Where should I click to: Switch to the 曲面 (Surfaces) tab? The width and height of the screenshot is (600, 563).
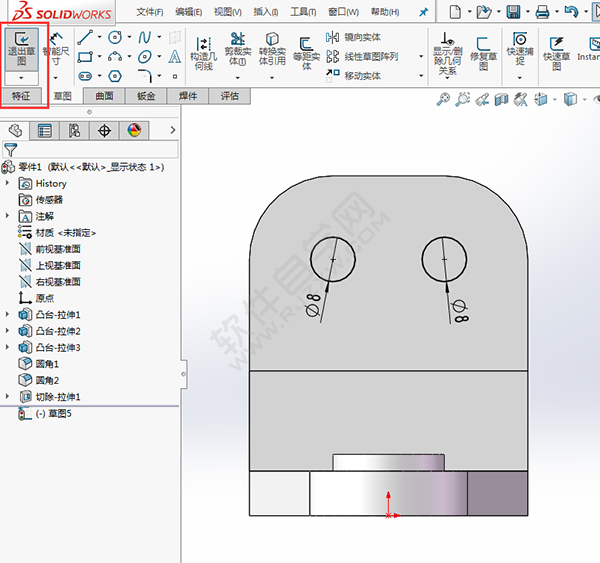click(104, 96)
